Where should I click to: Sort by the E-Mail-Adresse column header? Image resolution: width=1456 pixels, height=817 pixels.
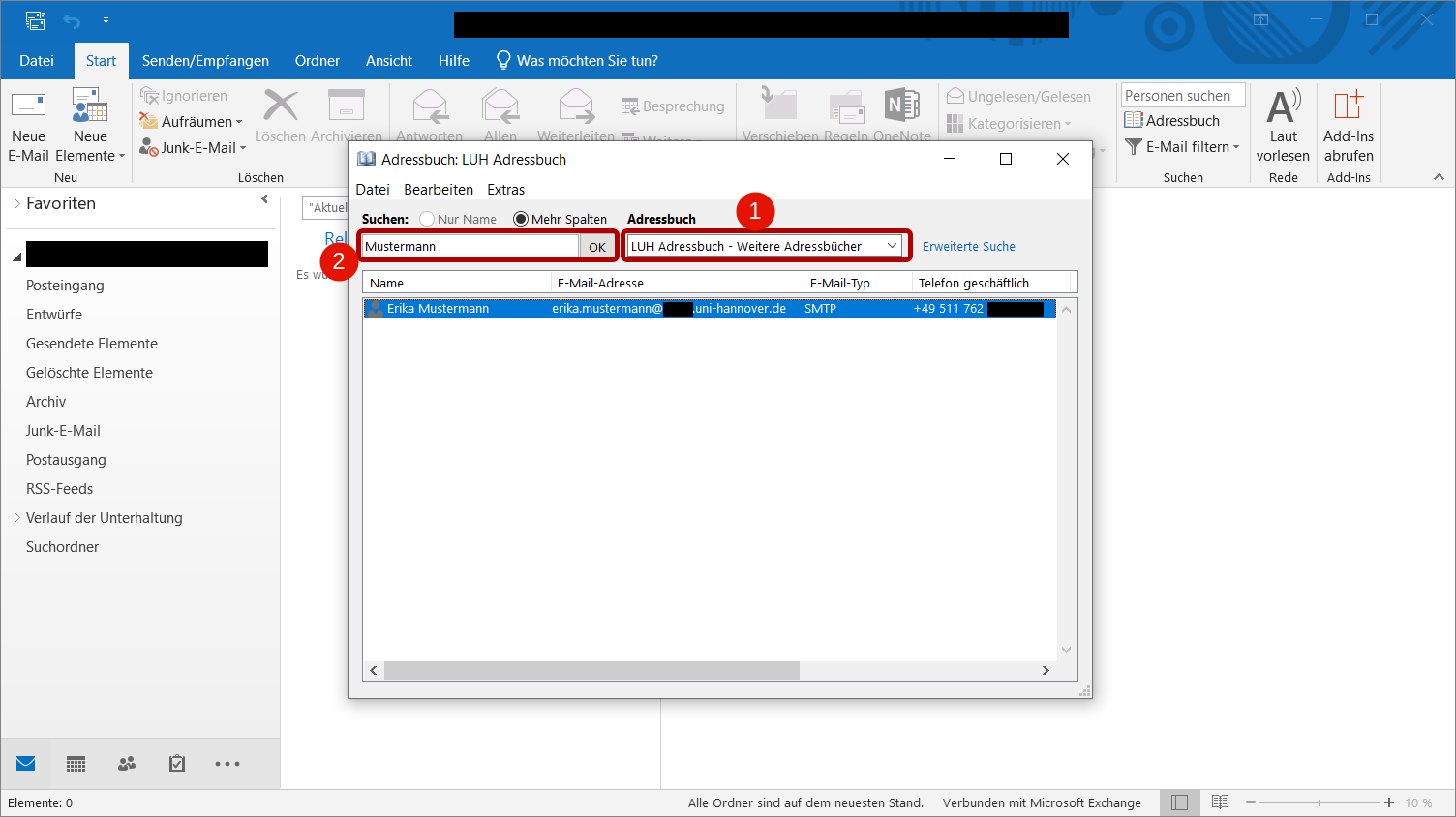678,283
